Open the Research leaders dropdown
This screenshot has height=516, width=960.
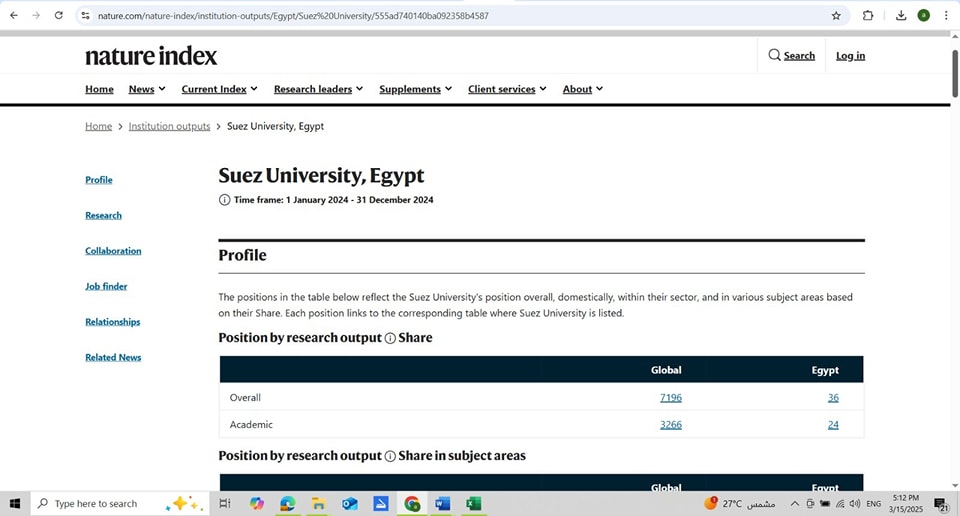click(318, 89)
